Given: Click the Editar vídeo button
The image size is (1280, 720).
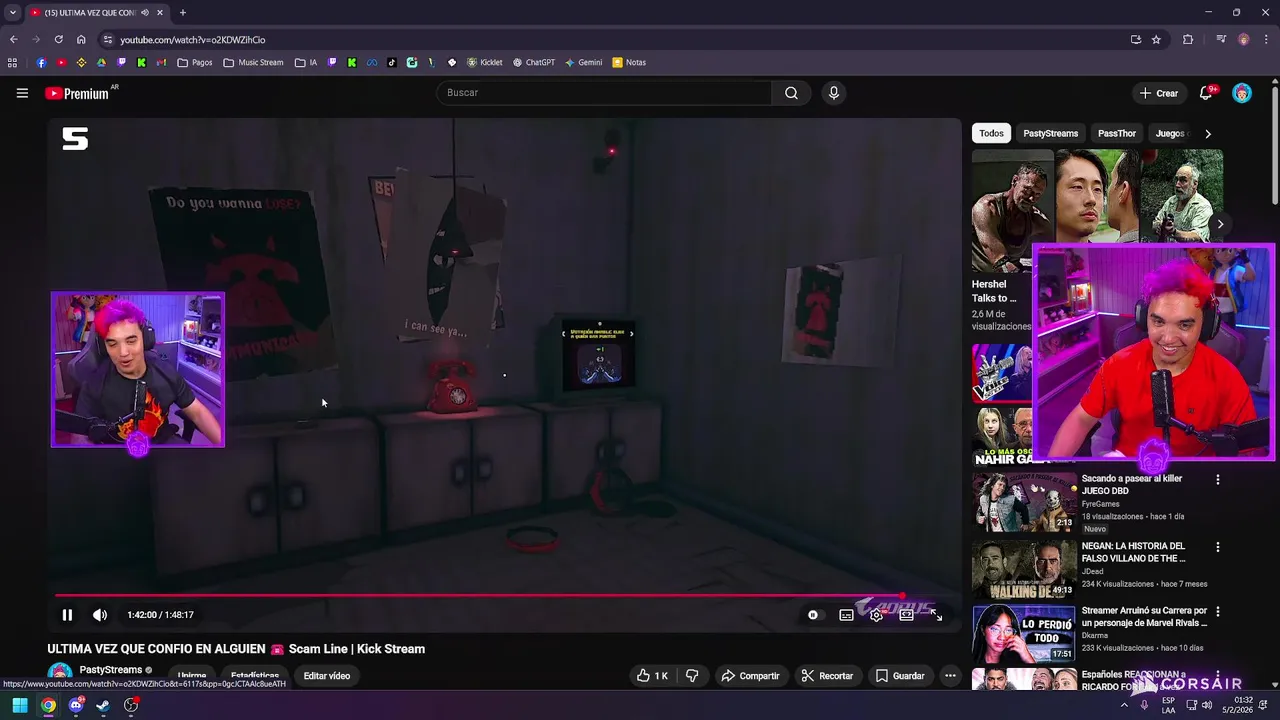Looking at the screenshot, I should (327, 676).
